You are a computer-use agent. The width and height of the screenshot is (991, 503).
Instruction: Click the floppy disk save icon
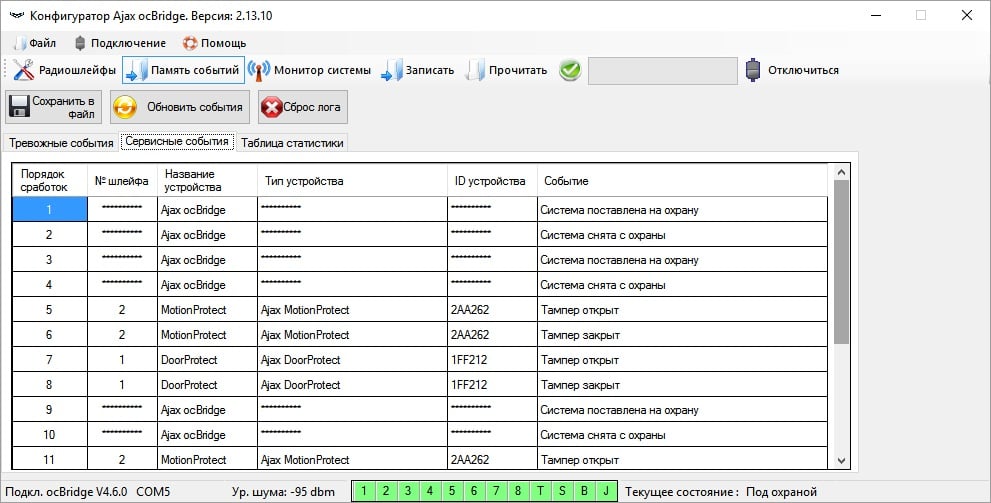pyautogui.click(x=19, y=107)
